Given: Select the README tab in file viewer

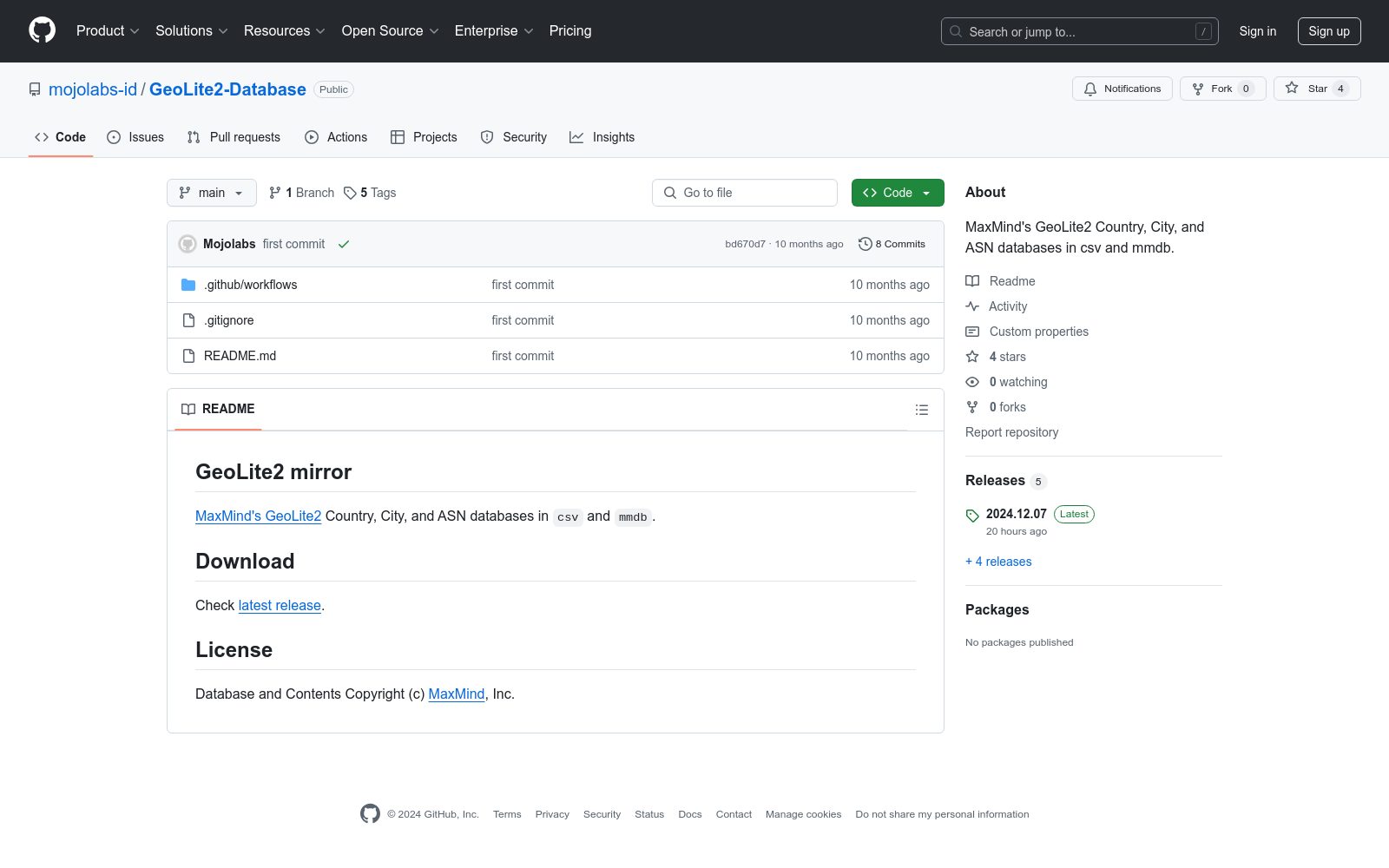Looking at the screenshot, I should 218,409.
